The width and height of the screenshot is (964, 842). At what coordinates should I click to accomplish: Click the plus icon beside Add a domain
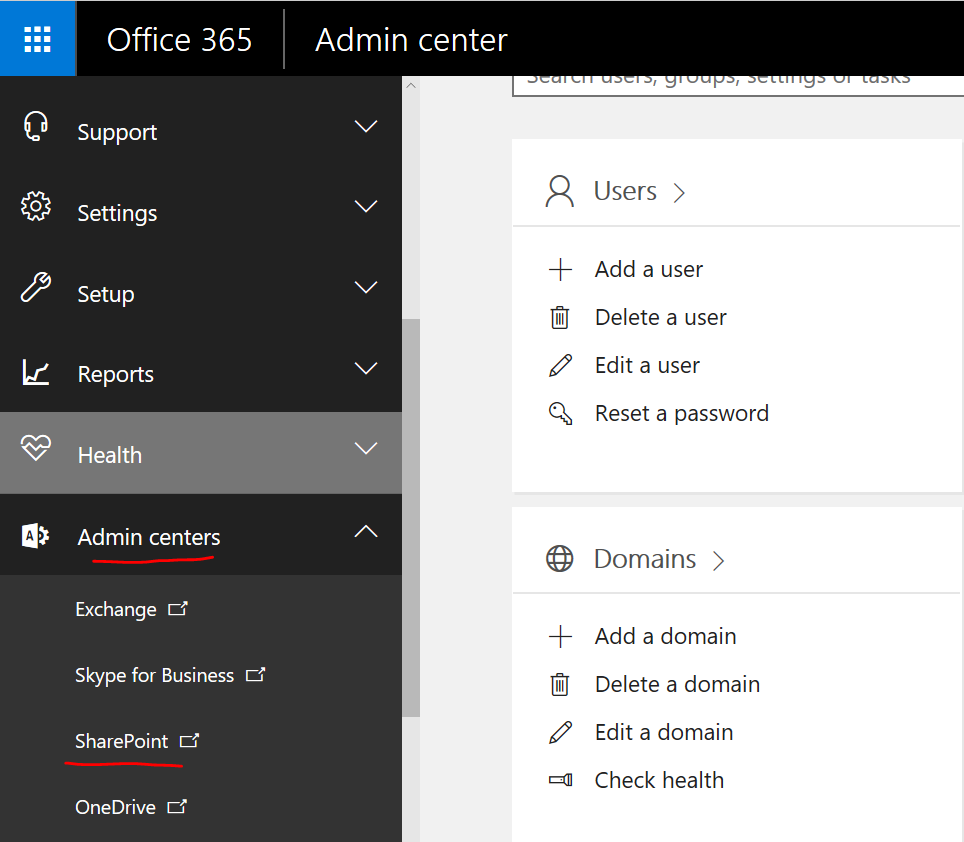pos(560,636)
